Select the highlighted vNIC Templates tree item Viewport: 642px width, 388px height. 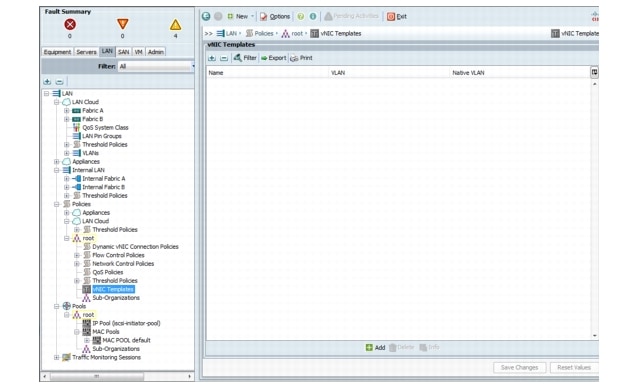113,289
